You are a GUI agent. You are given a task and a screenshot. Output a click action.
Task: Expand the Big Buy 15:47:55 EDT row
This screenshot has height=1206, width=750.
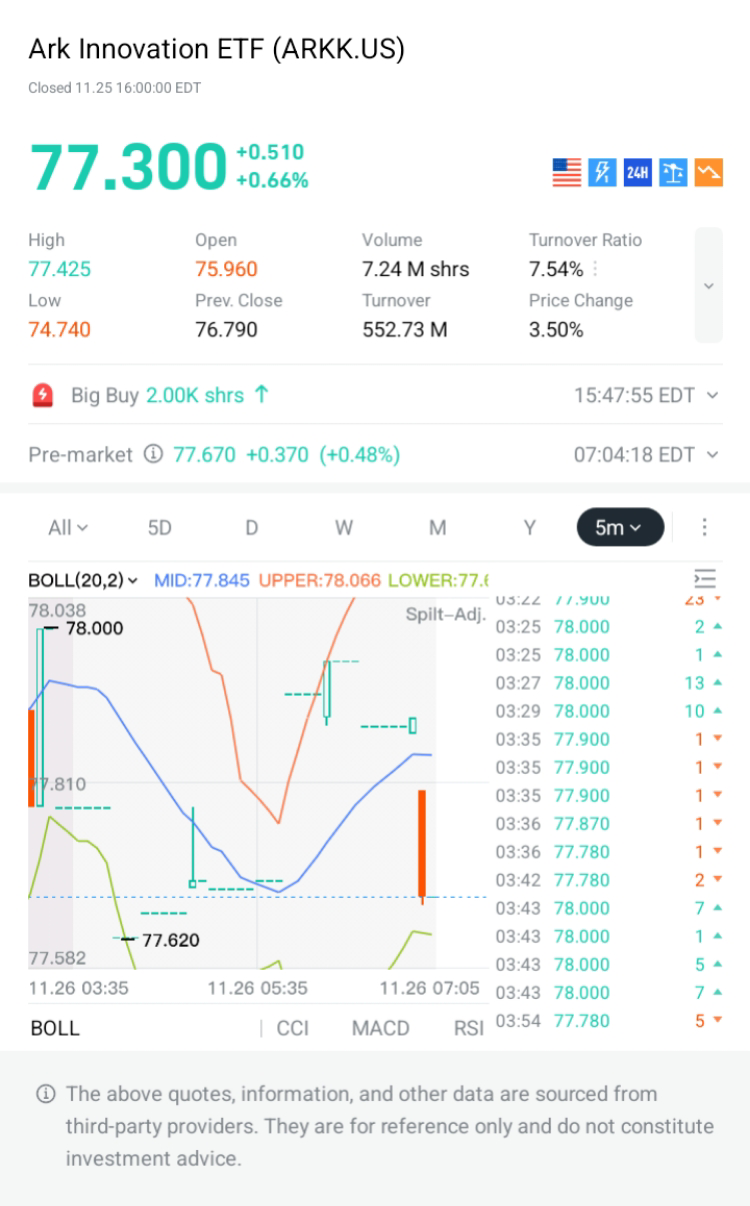pyautogui.click(x=712, y=395)
